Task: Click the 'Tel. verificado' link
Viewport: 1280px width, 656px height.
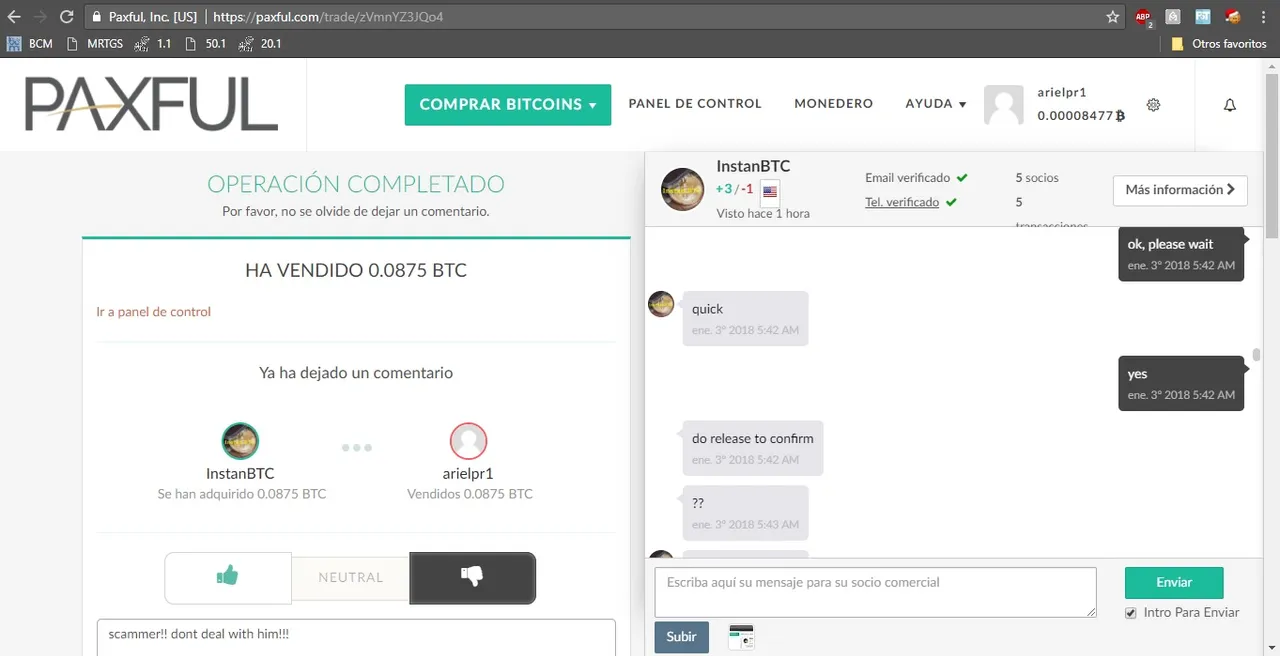Action: click(x=902, y=202)
